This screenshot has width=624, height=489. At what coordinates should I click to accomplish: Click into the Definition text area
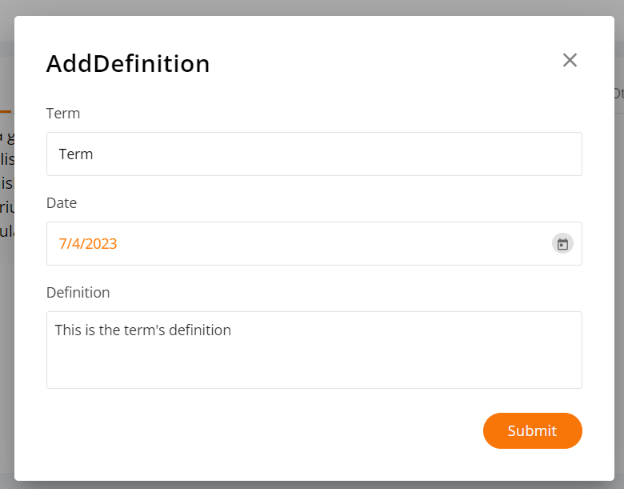tap(314, 350)
